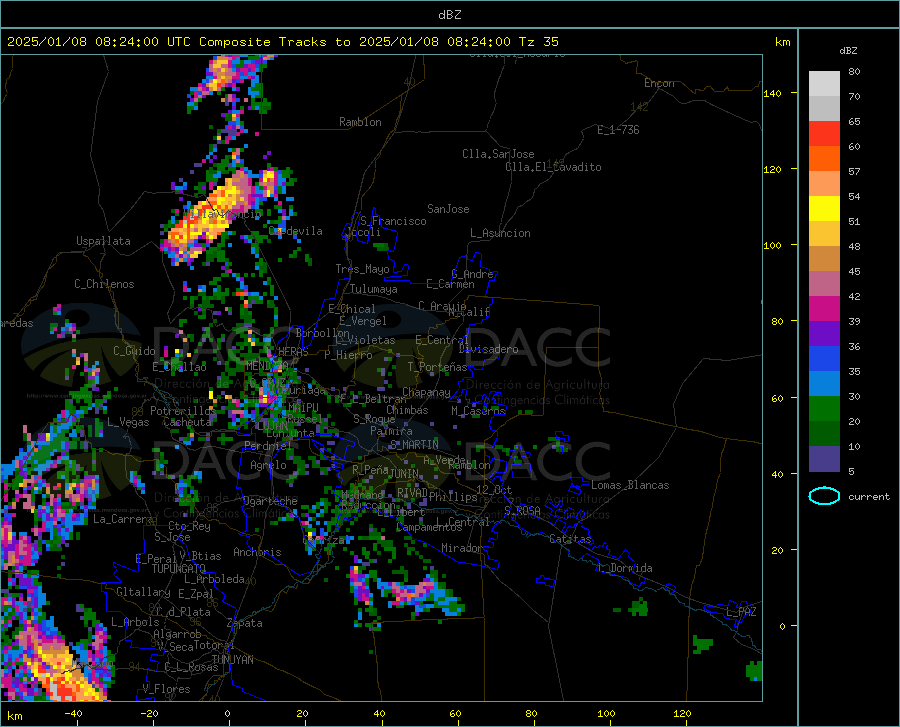Select the Agrelo label

tap(268, 465)
